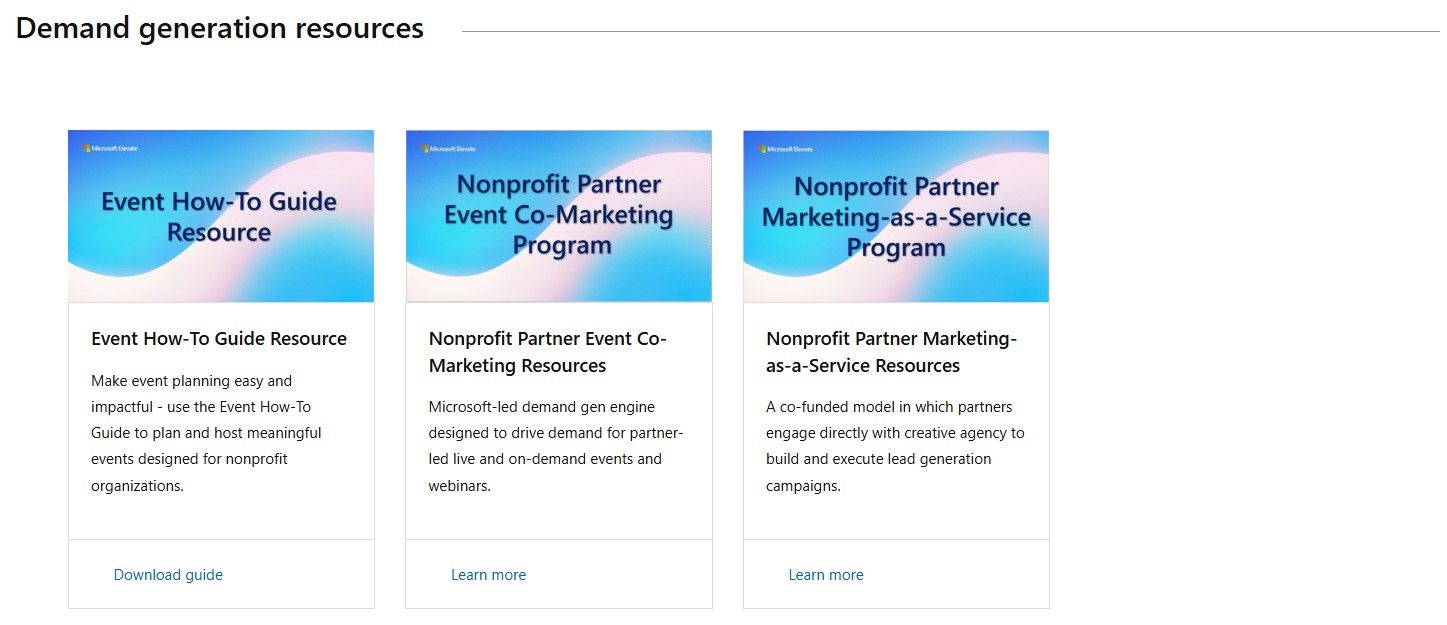Click the divider line beside the page heading
The height and width of the screenshot is (625, 1447).
point(950,30)
